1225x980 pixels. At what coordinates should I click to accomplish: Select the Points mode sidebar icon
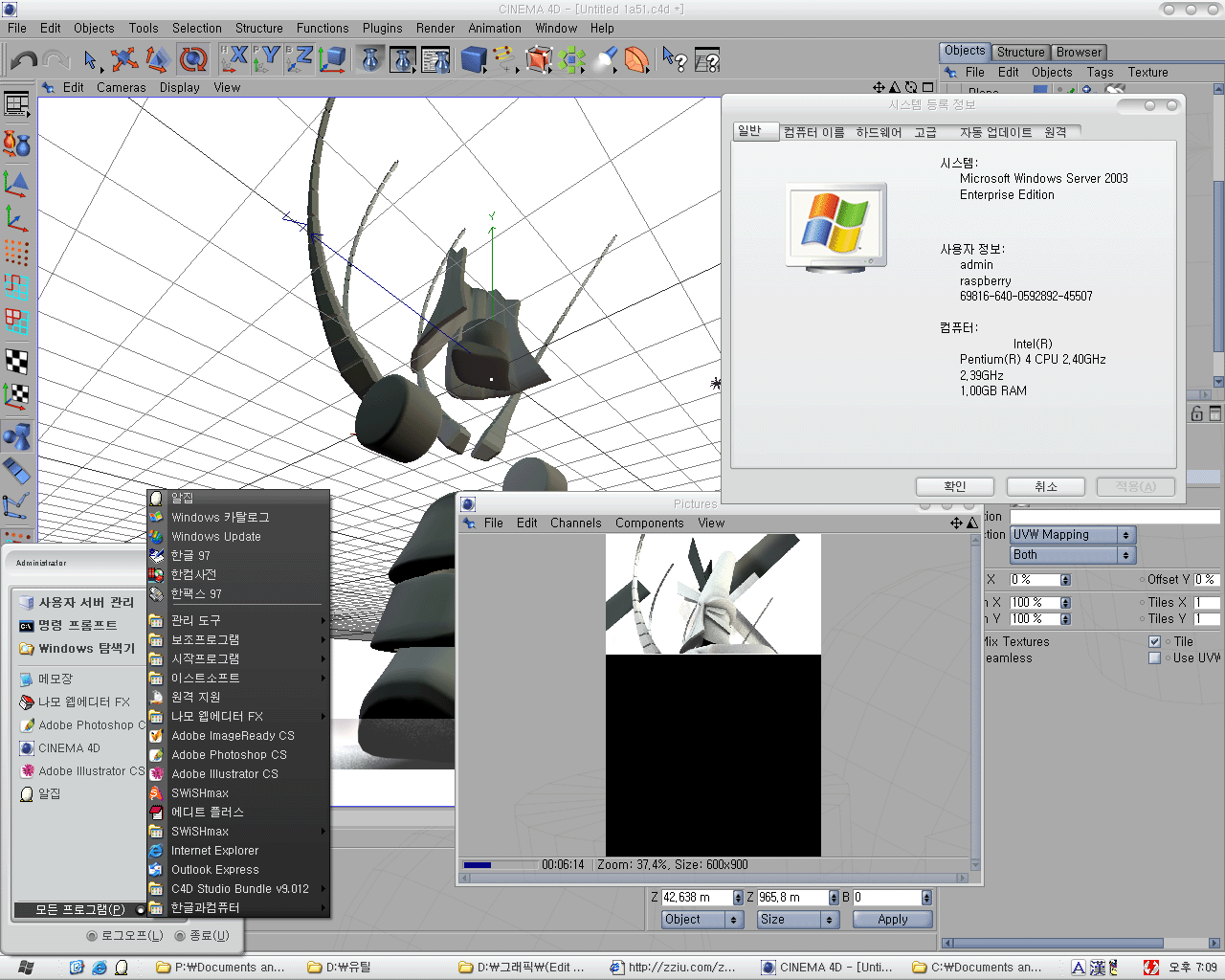point(16,253)
